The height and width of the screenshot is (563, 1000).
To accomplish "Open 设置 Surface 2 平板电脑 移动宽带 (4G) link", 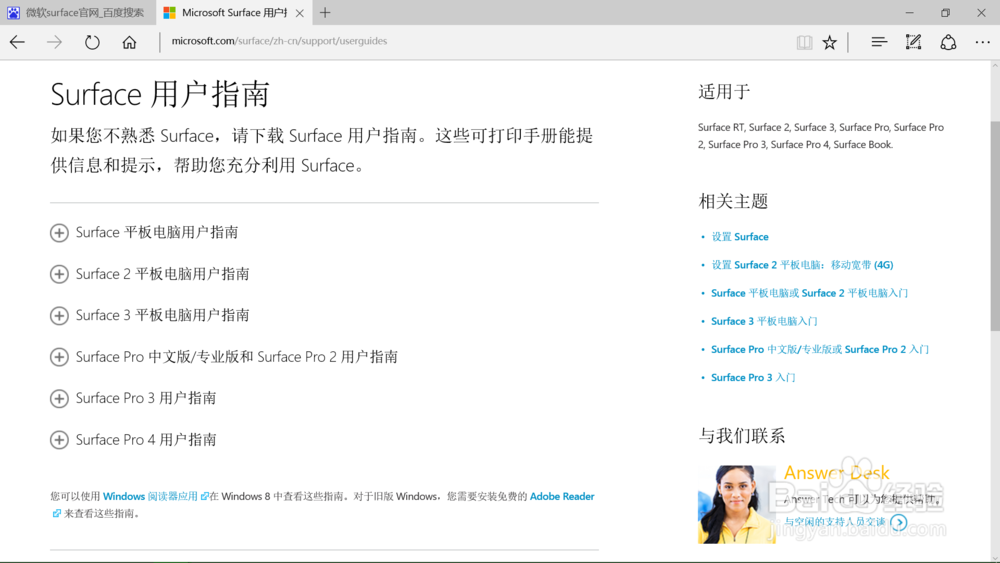I will click(802, 265).
